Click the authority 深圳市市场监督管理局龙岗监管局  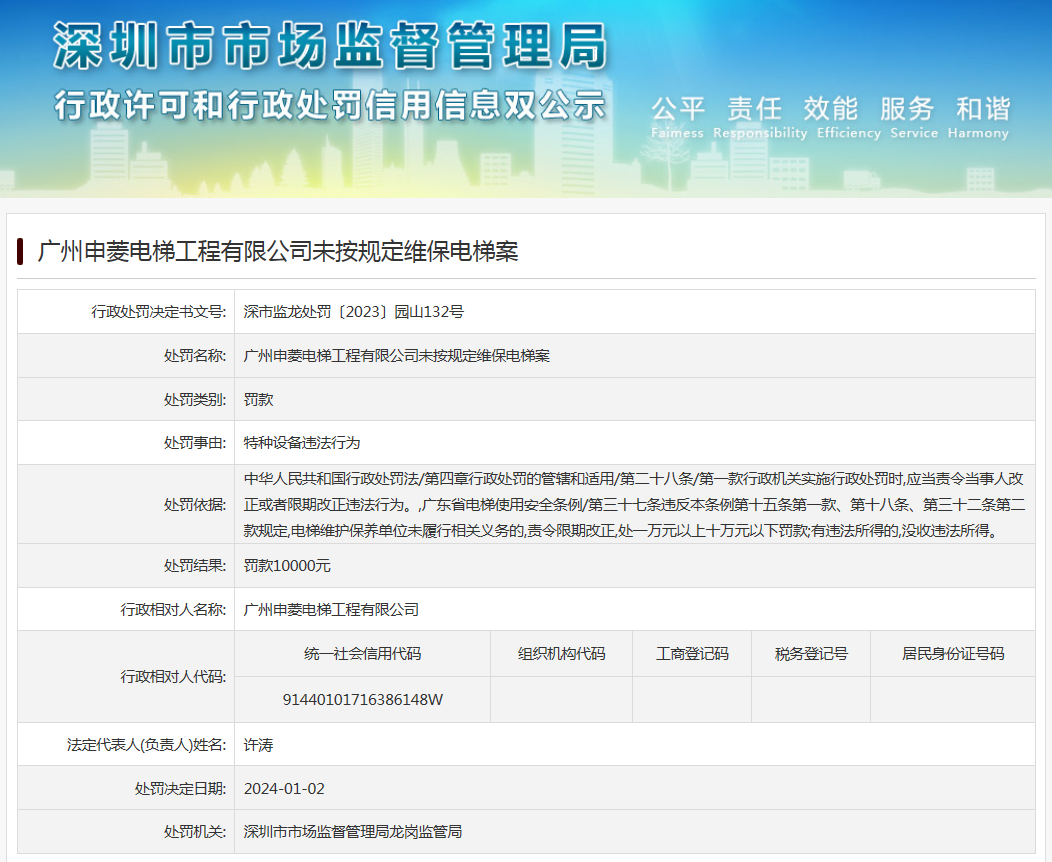pyautogui.click(x=353, y=832)
